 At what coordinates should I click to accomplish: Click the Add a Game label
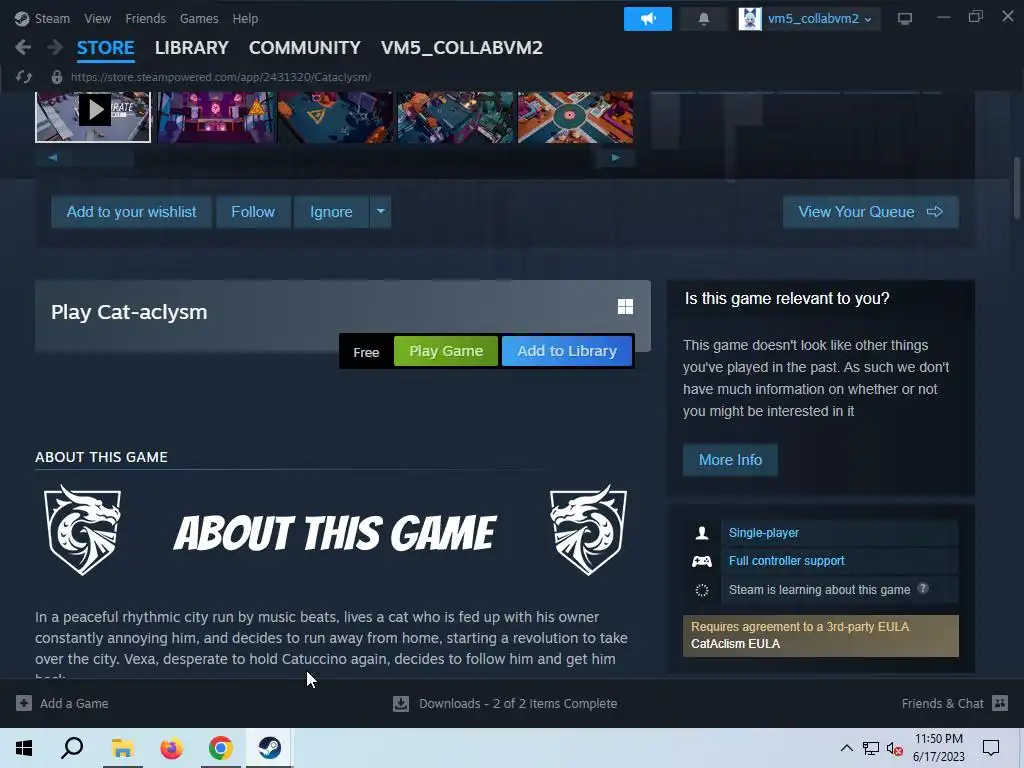click(x=74, y=703)
